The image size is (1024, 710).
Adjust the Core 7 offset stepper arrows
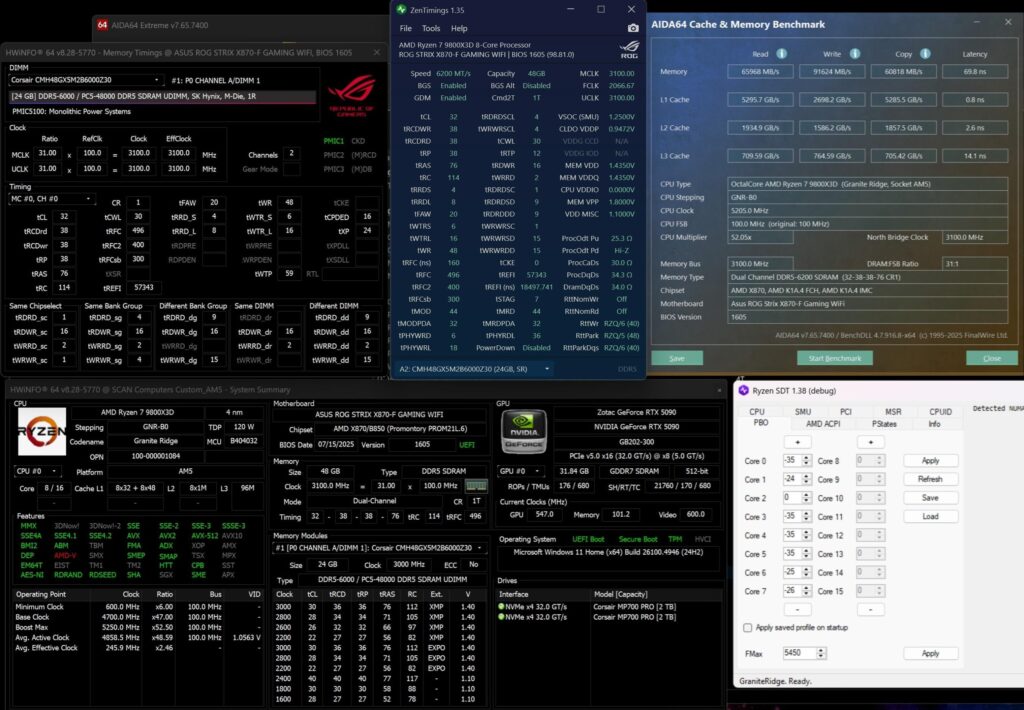[x=806, y=591]
